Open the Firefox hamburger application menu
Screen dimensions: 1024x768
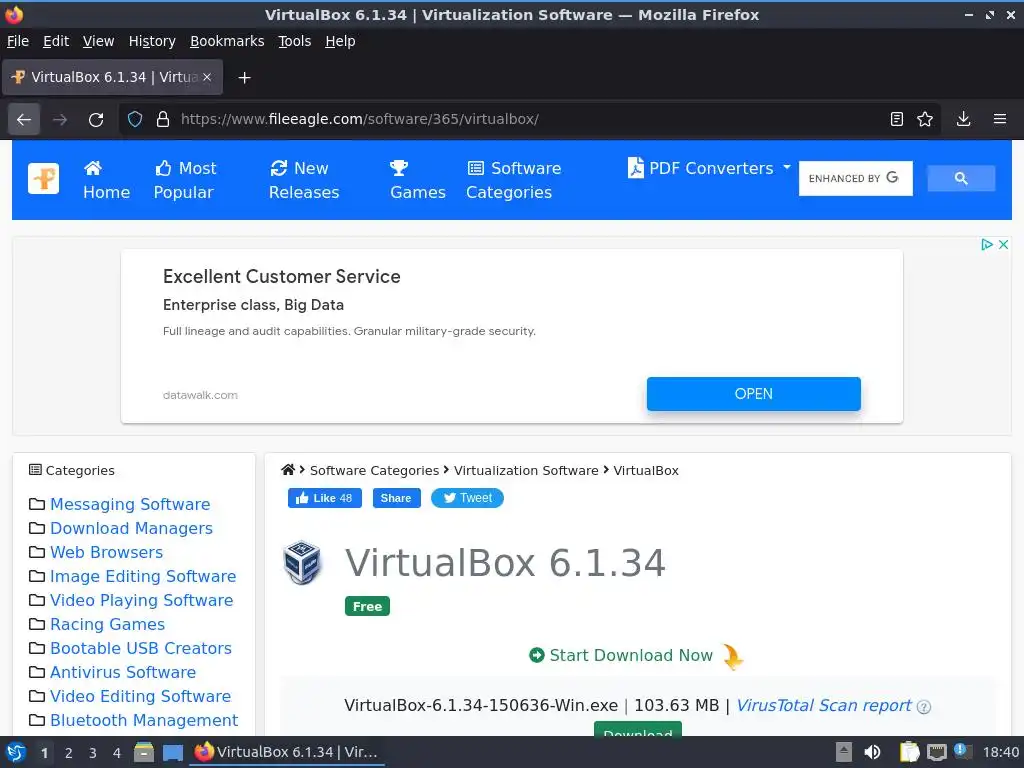(1000, 119)
